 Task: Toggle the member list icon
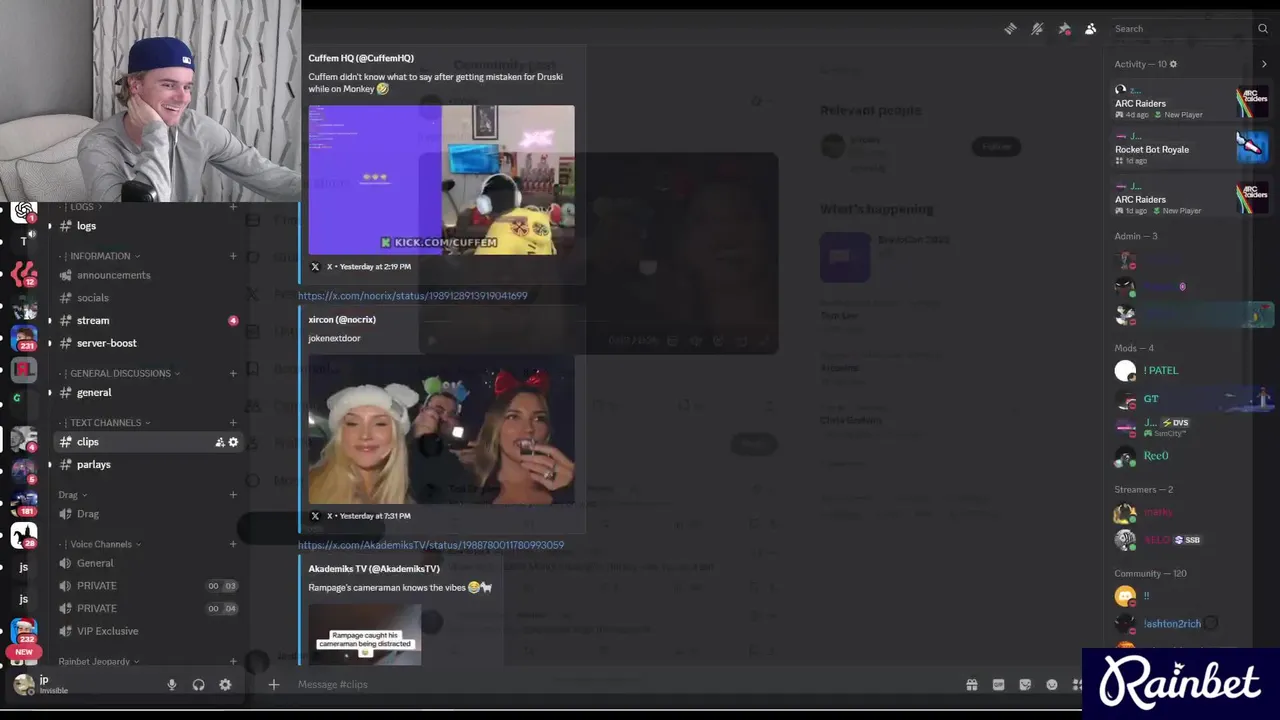1091,29
